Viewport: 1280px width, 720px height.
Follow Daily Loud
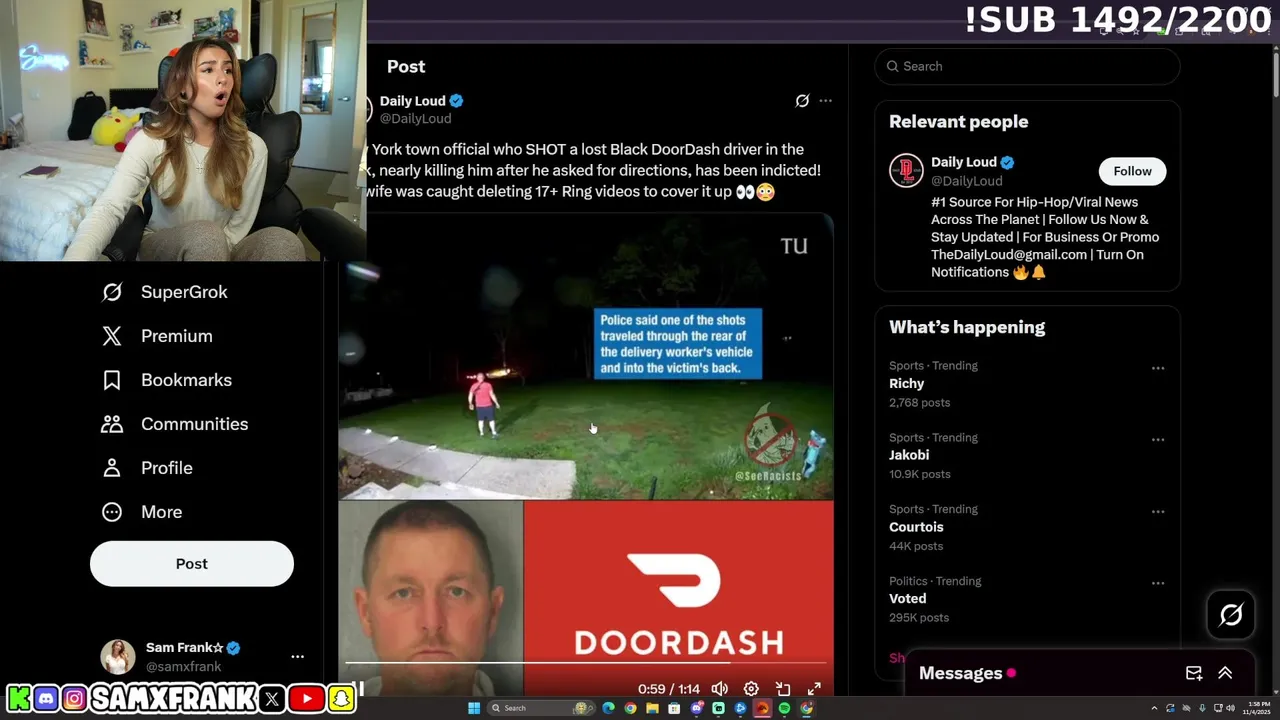[x=1132, y=171]
